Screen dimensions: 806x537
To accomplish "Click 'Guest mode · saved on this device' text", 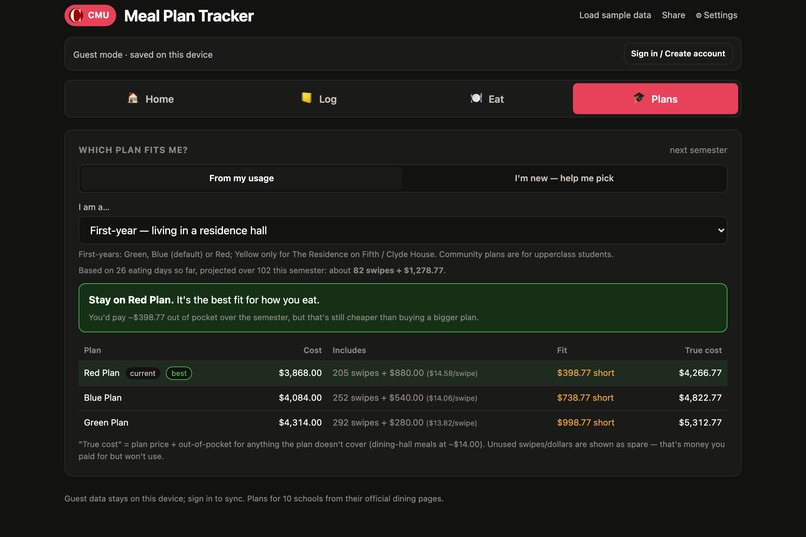I will point(143,54).
